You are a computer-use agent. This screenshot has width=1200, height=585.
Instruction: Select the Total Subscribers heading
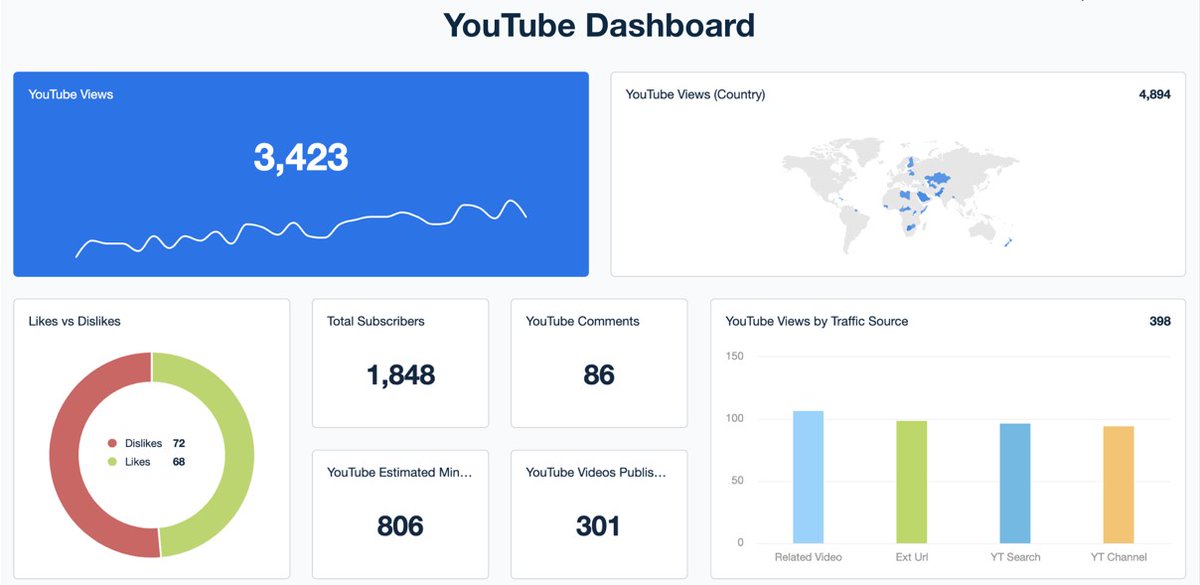376,321
